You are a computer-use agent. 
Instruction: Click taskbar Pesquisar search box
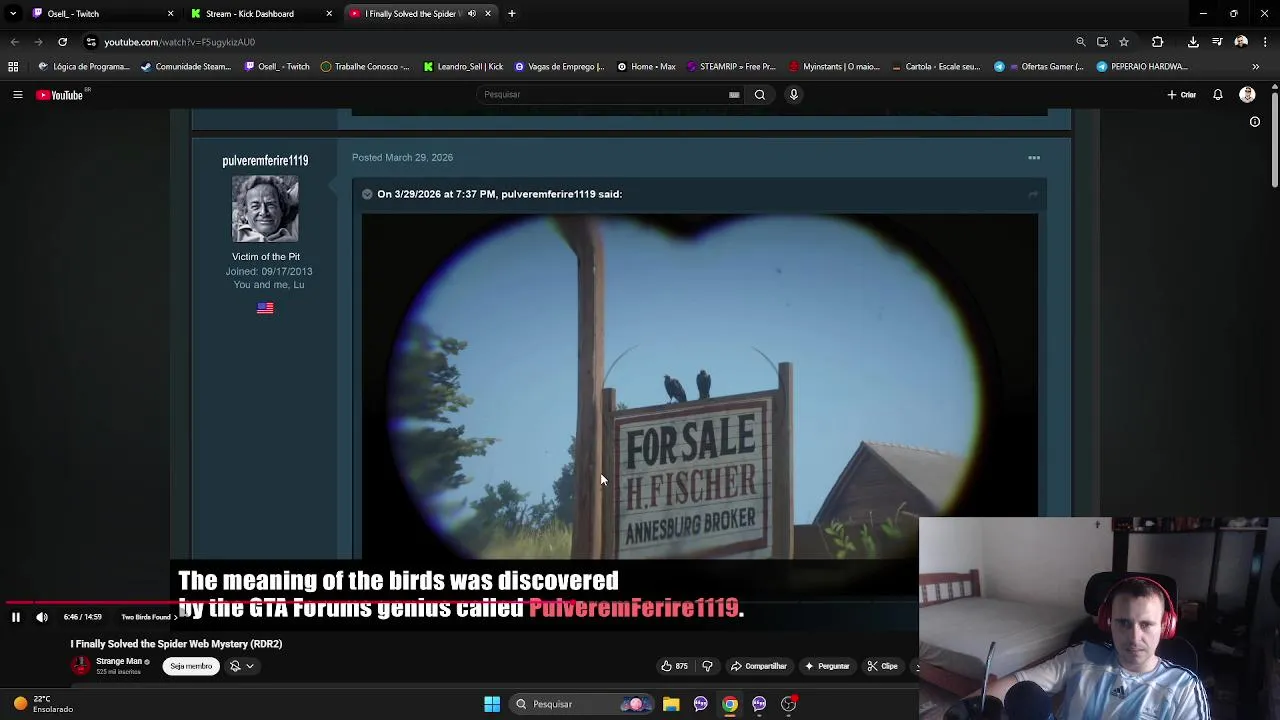(580, 704)
